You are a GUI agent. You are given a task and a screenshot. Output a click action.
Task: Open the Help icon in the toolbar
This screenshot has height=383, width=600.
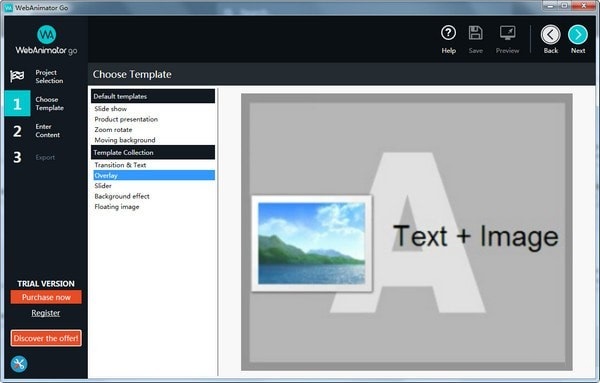[x=448, y=33]
